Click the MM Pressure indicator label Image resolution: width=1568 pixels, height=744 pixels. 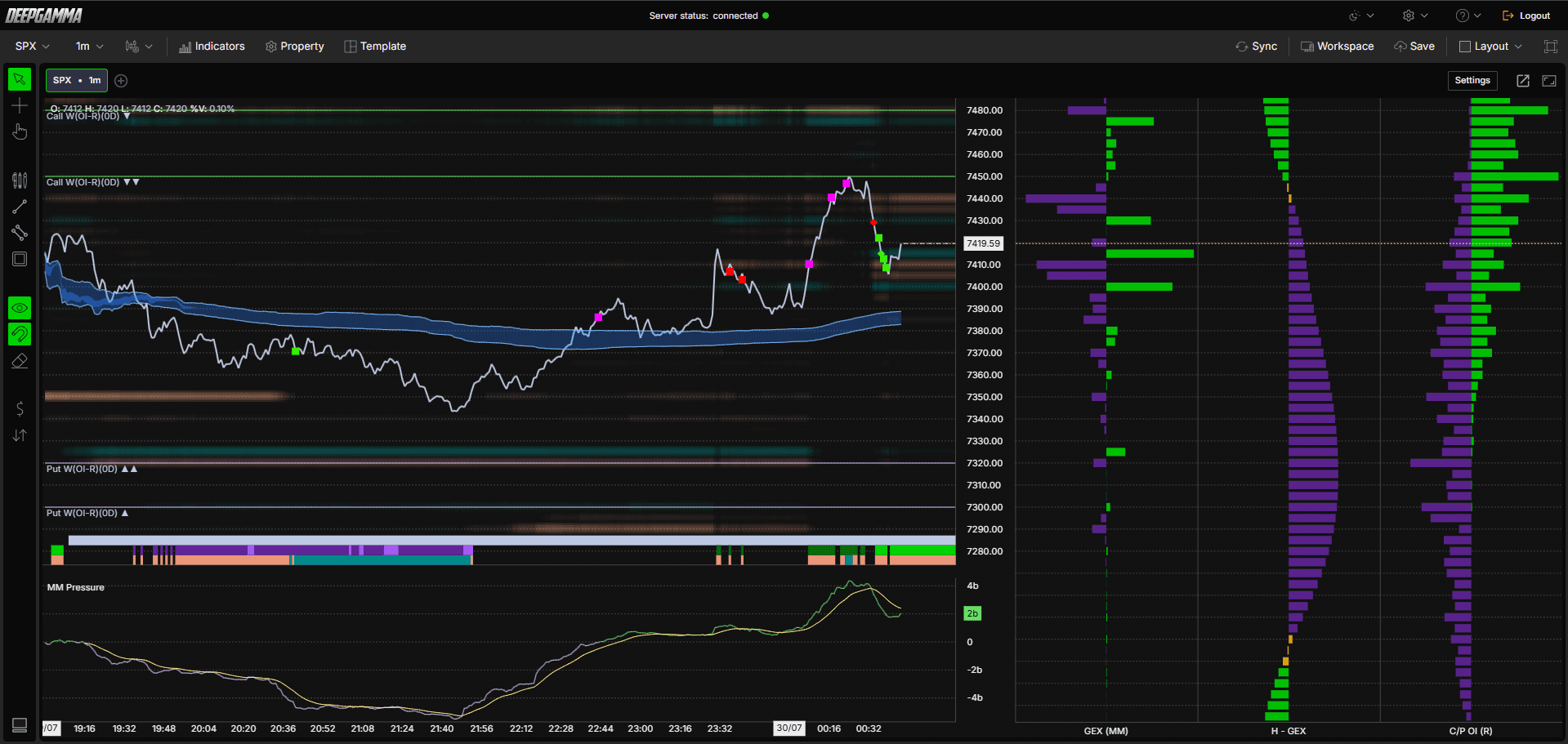click(x=76, y=587)
